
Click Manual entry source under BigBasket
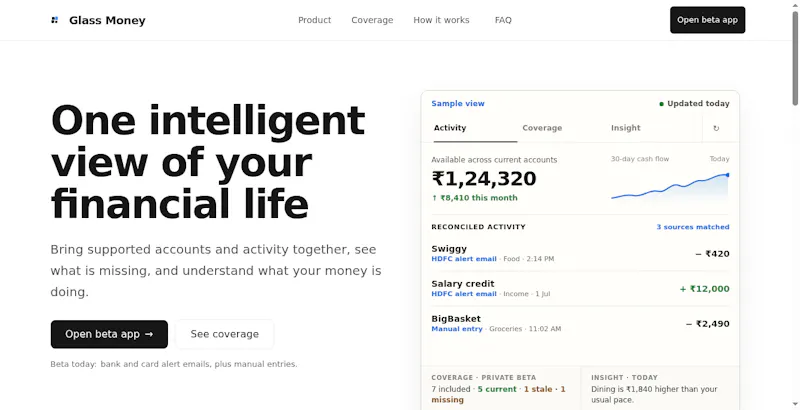pyautogui.click(x=457, y=329)
